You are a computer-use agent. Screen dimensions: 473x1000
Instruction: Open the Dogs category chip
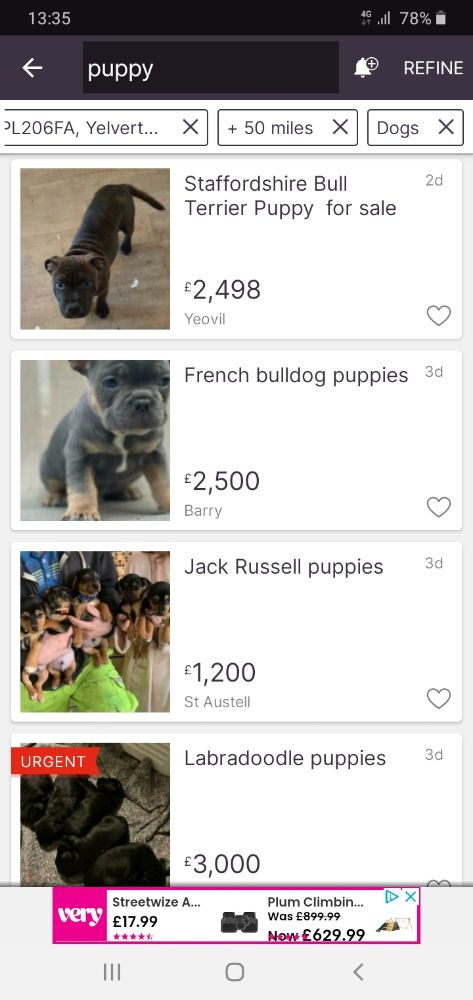(x=398, y=128)
